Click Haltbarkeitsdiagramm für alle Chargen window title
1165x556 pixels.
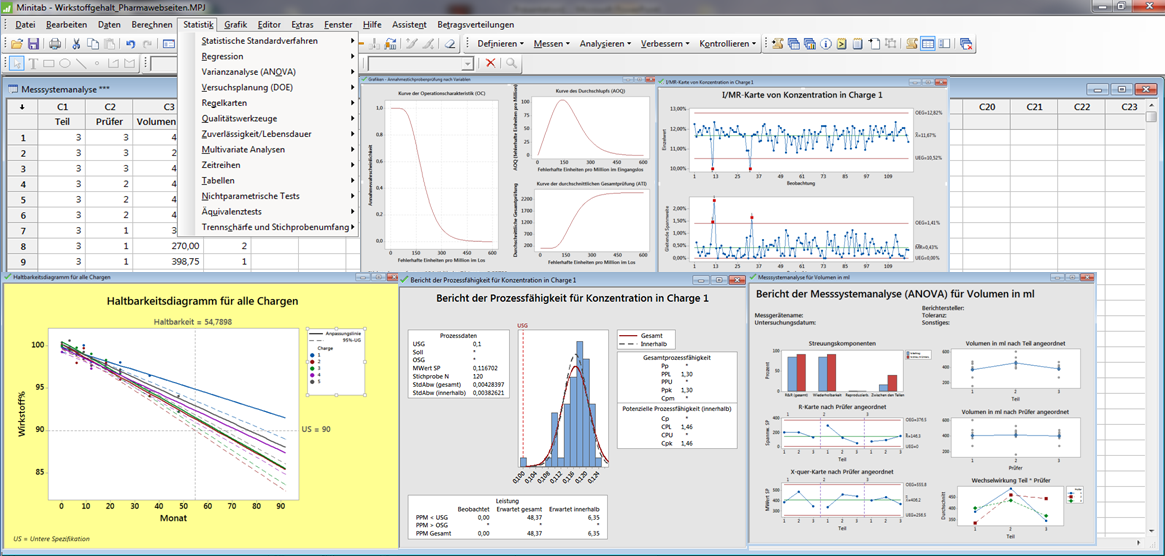pyautogui.click(x=62, y=277)
